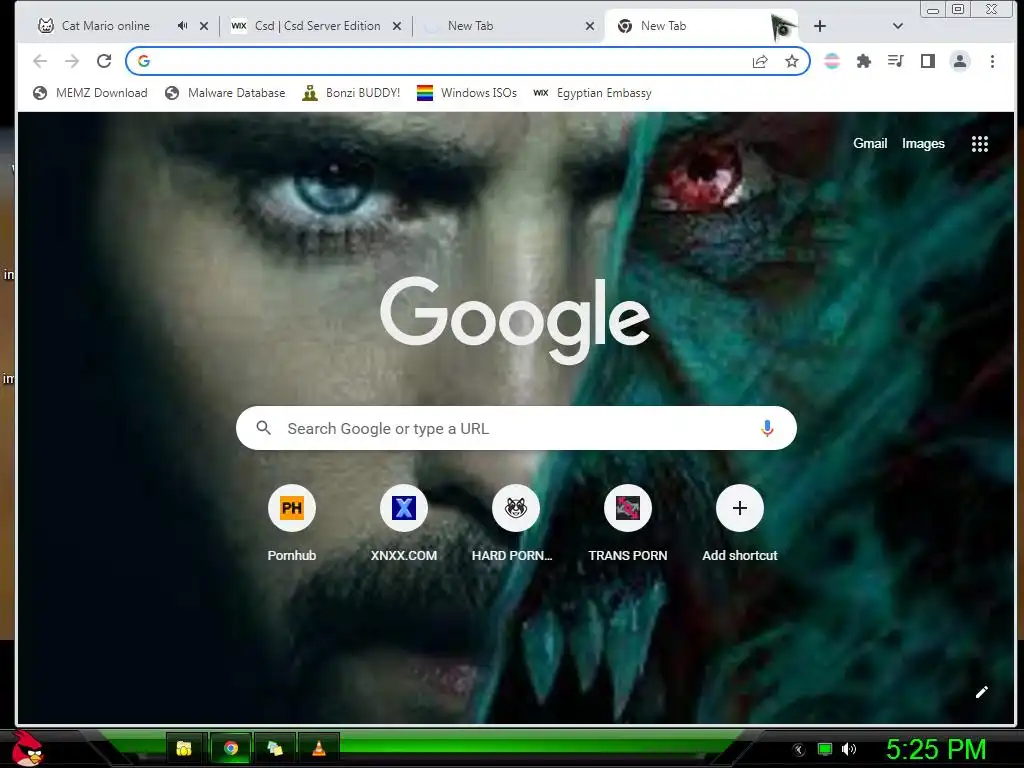This screenshot has height=768, width=1024.
Task: Open File Explorer from the taskbar
Action: point(184,748)
